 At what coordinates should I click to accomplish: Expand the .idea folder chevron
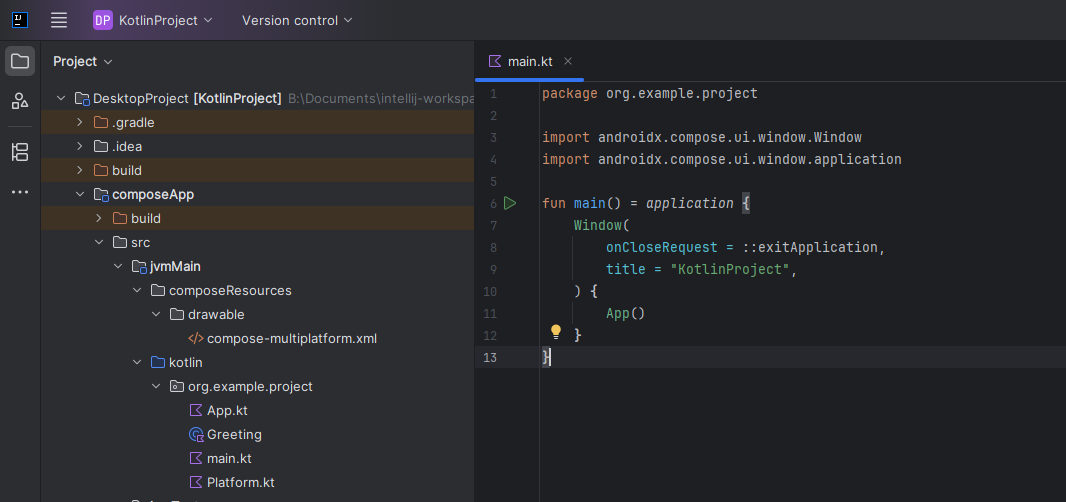[x=80, y=146]
